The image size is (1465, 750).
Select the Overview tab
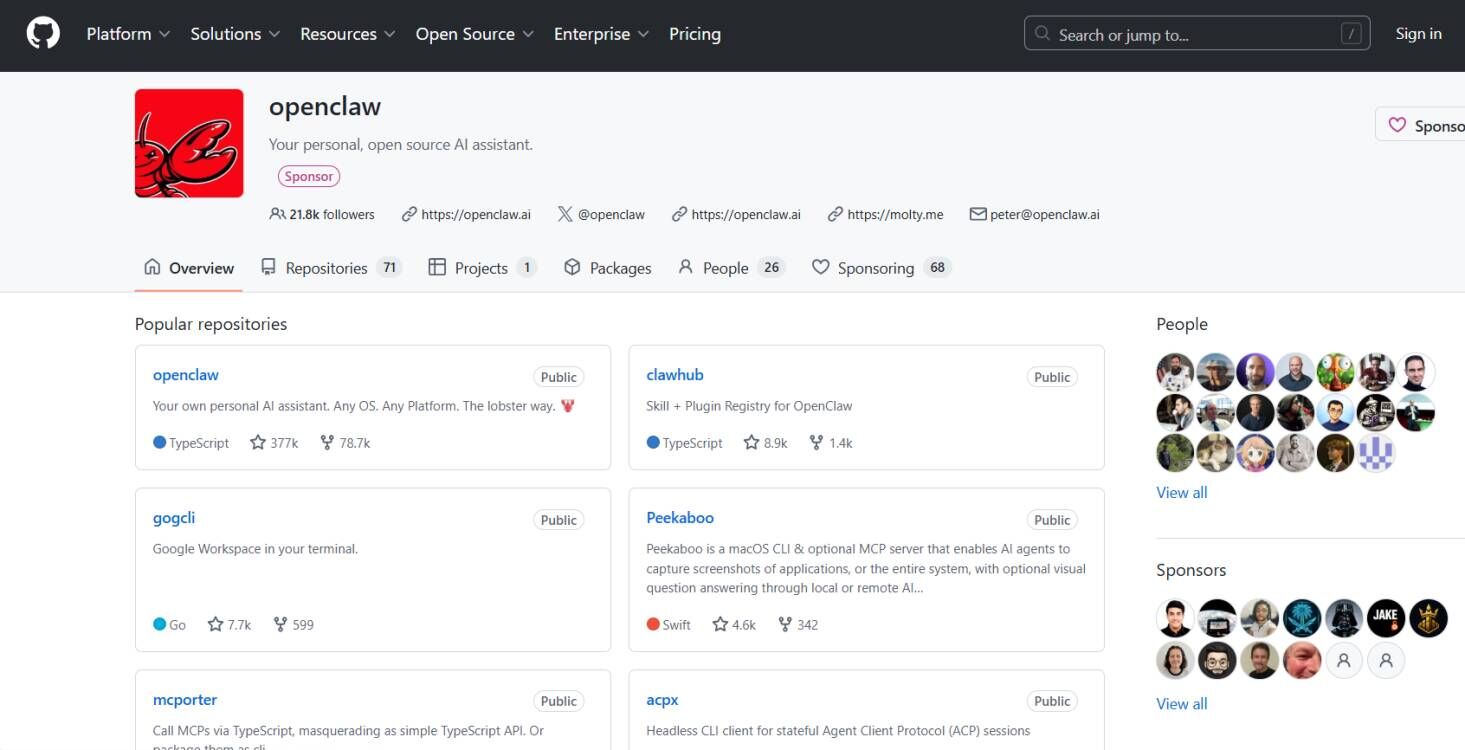[189, 268]
